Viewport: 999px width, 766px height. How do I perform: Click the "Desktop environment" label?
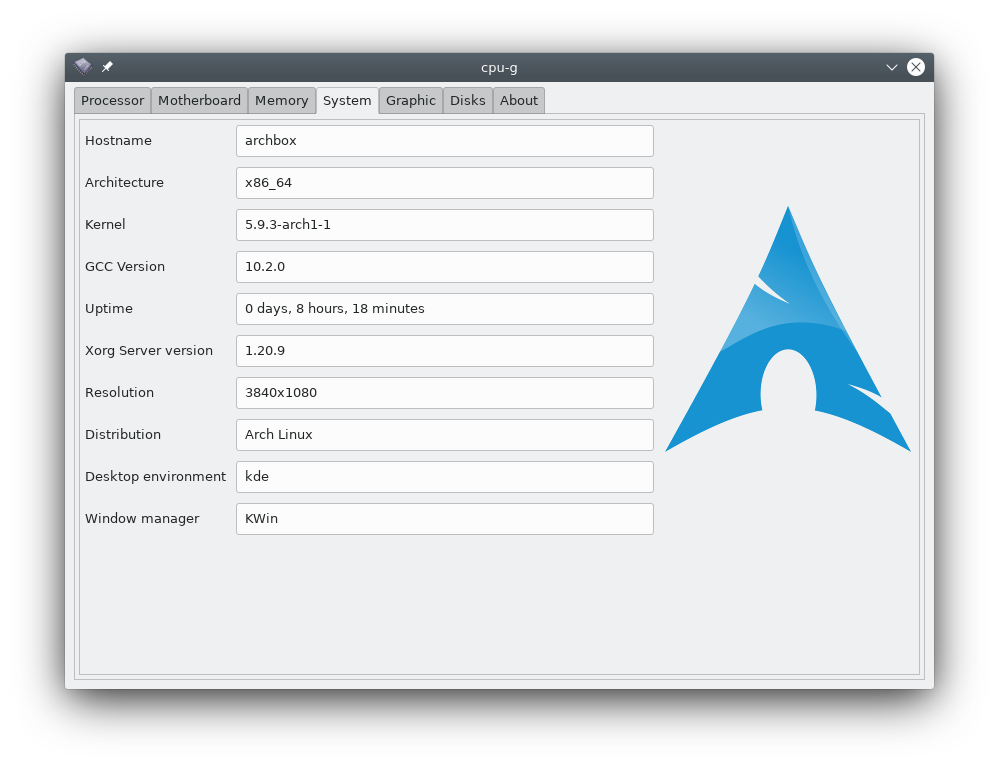pyautogui.click(x=155, y=477)
